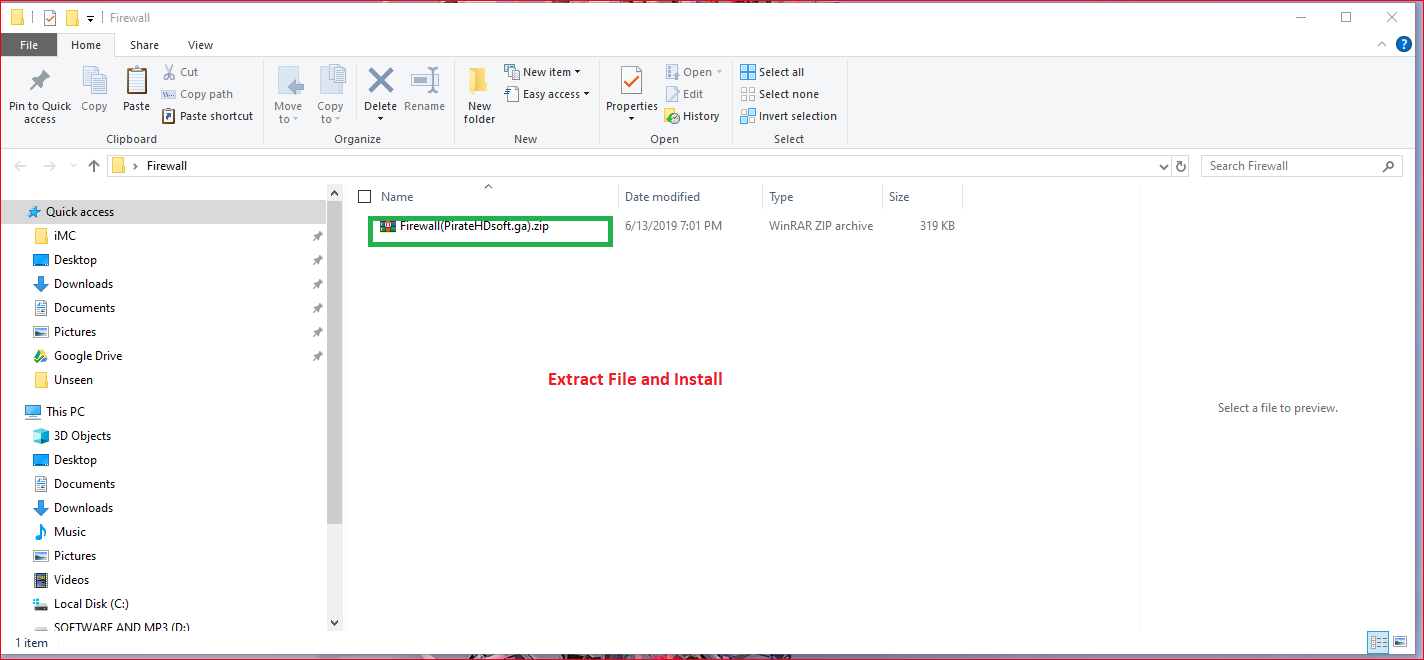Sort by the Size column

click(x=899, y=197)
